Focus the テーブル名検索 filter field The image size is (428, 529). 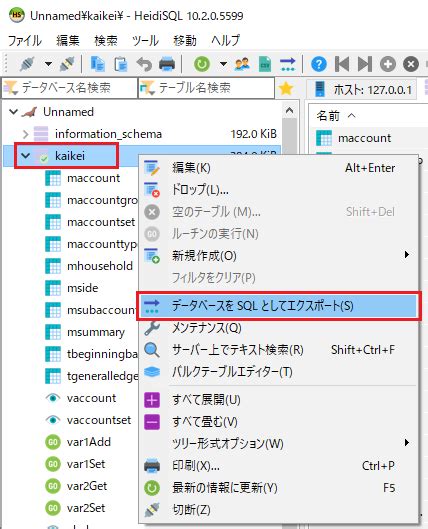206,88
